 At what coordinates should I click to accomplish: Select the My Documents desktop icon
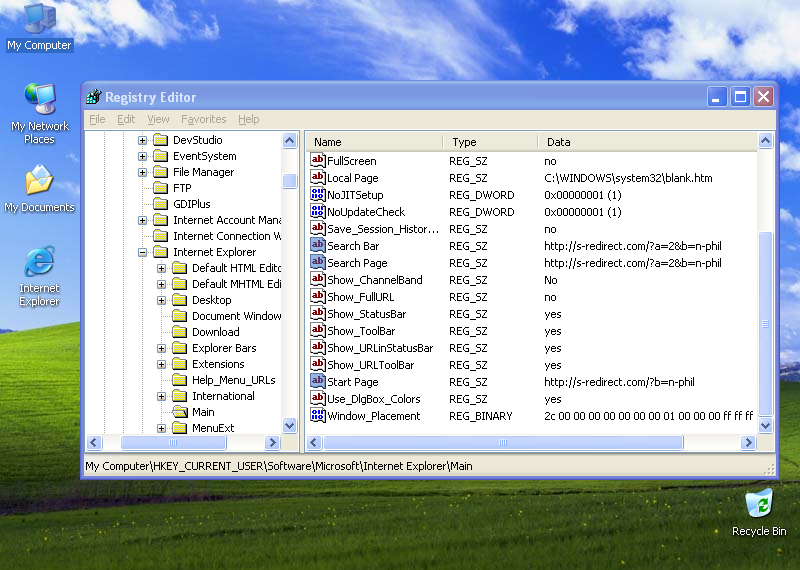(39, 189)
